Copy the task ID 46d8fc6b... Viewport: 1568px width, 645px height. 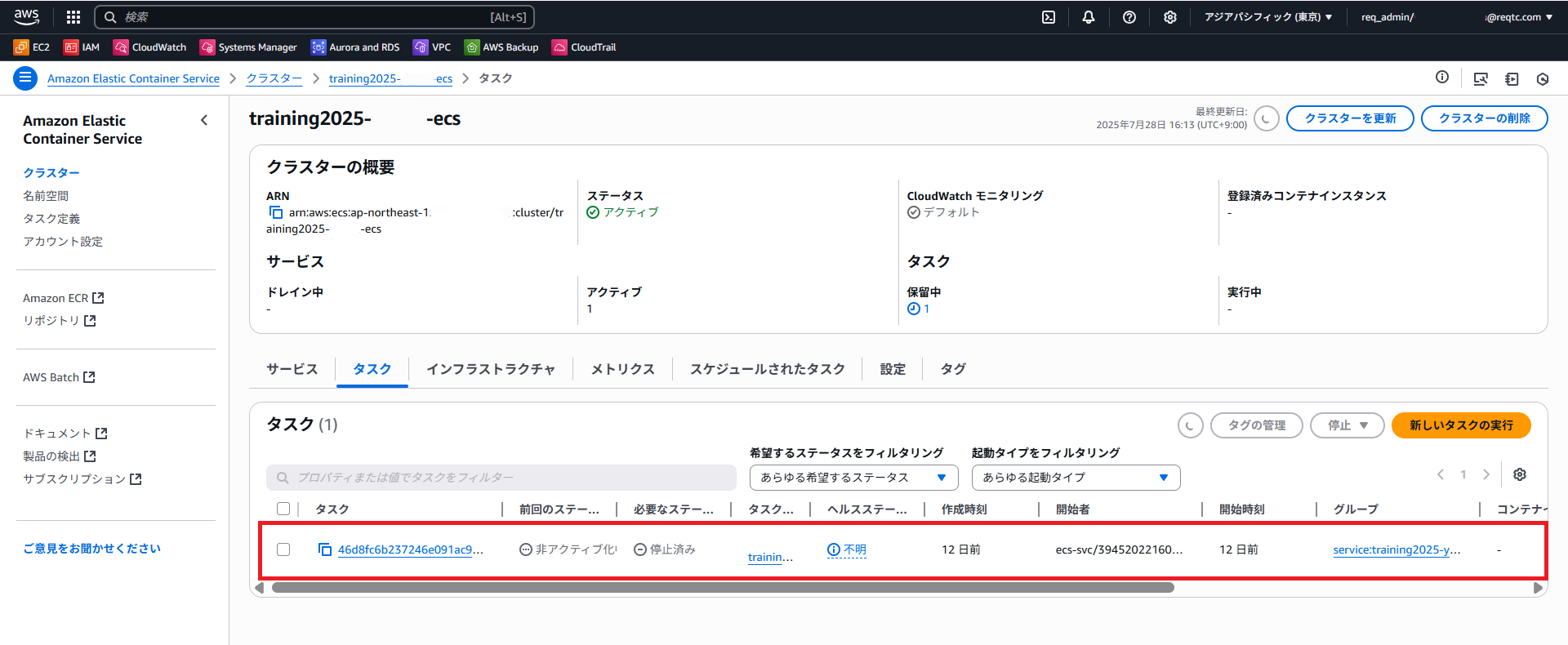pyautogui.click(x=325, y=549)
